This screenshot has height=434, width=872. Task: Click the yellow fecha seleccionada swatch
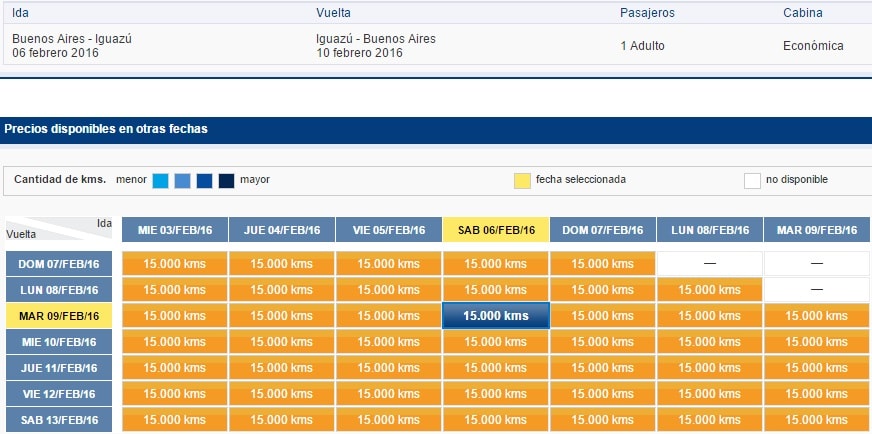[522, 181]
